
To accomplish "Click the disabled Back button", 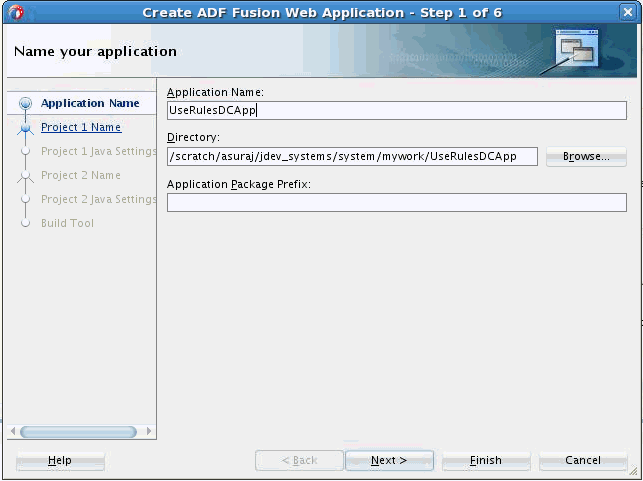I will pyautogui.click(x=299, y=460).
